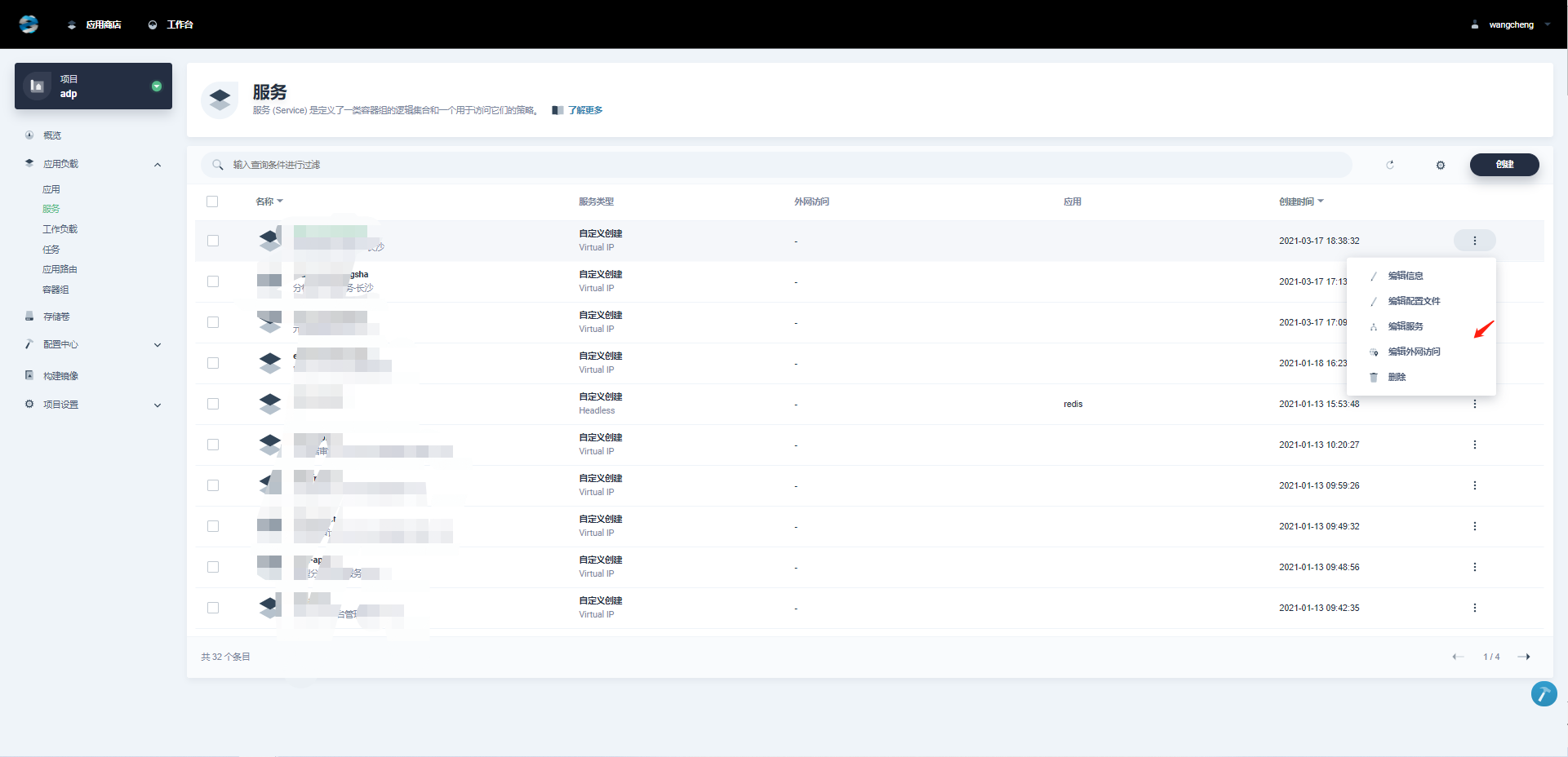Expand the 项目设置 section

[158, 405]
